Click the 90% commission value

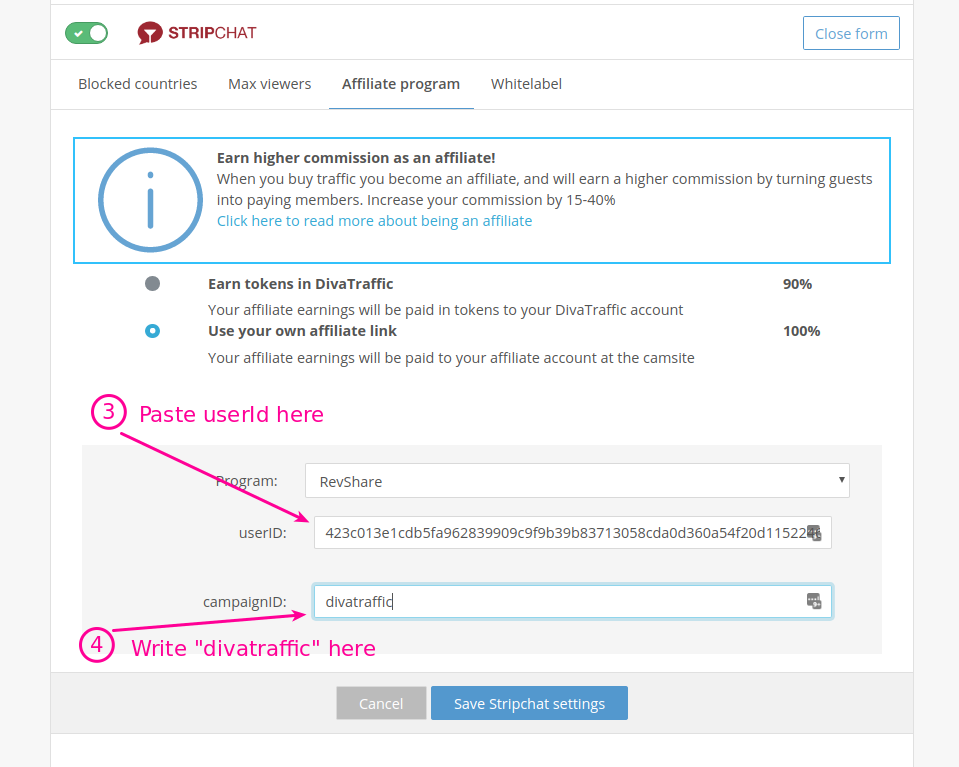[798, 284]
